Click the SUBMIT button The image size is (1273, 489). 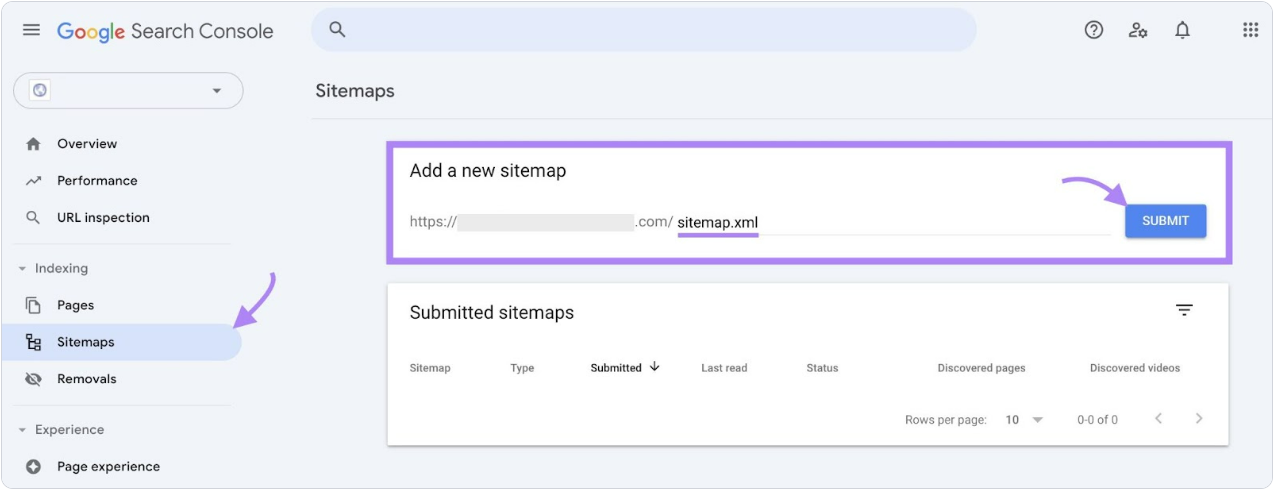point(1165,221)
